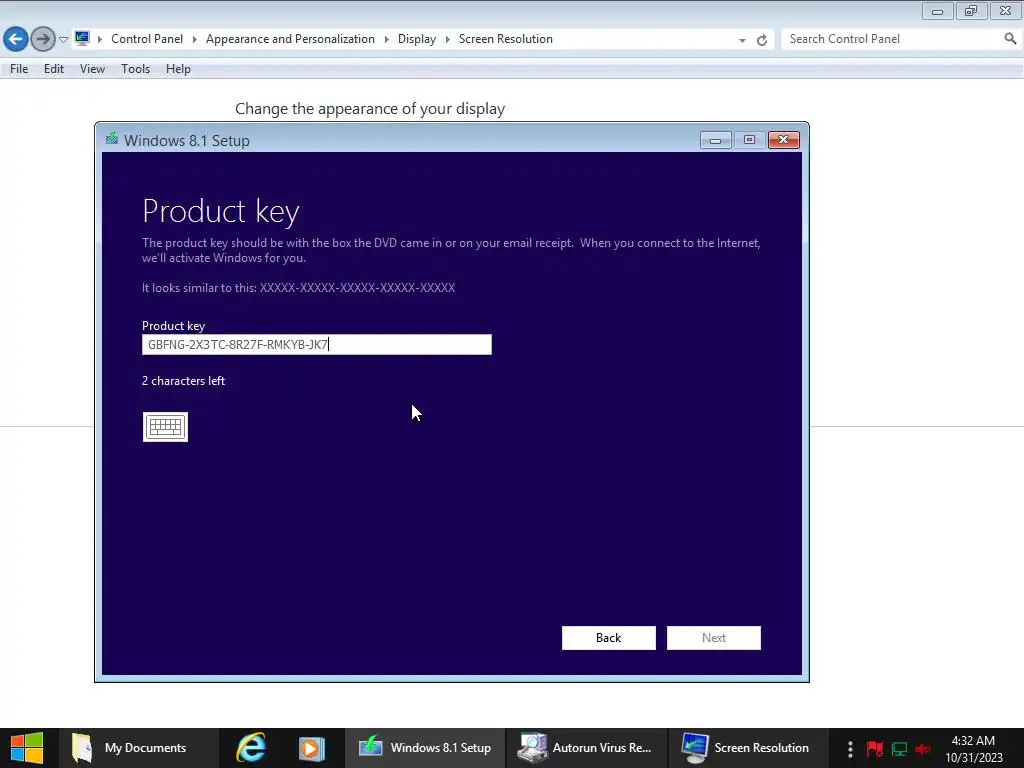Switch to Autorun Virus Remover taskbar item
The image size is (1024, 768).
[x=586, y=748]
